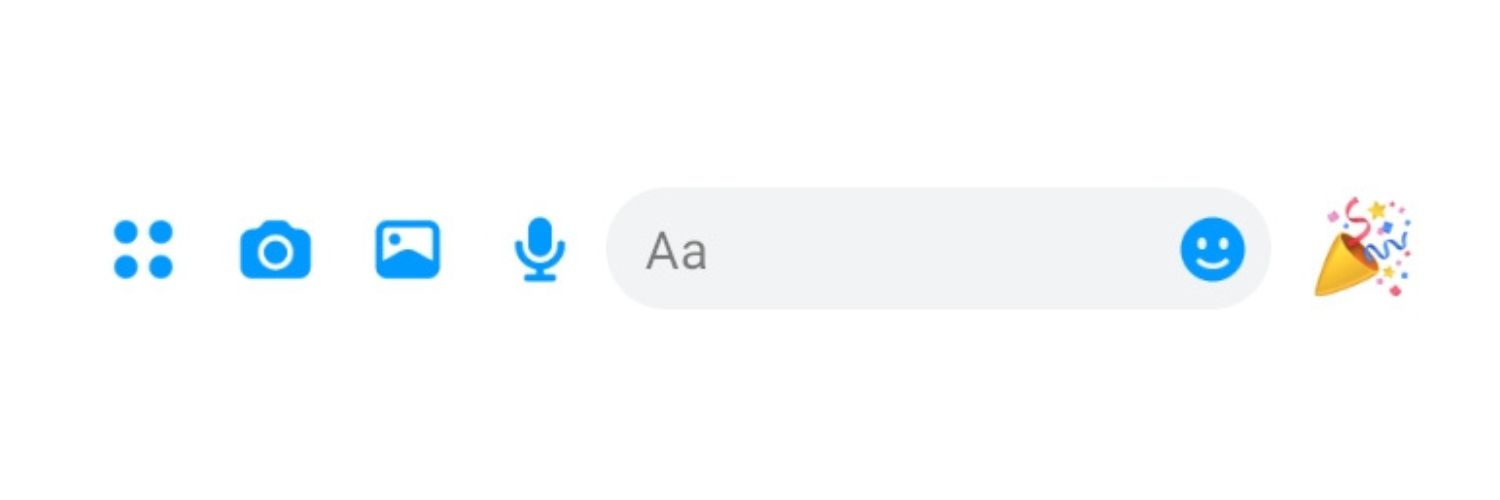Image resolution: width=1500 pixels, height=500 pixels.
Task: Select the image attachment icon
Action: (x=407, y=249)
